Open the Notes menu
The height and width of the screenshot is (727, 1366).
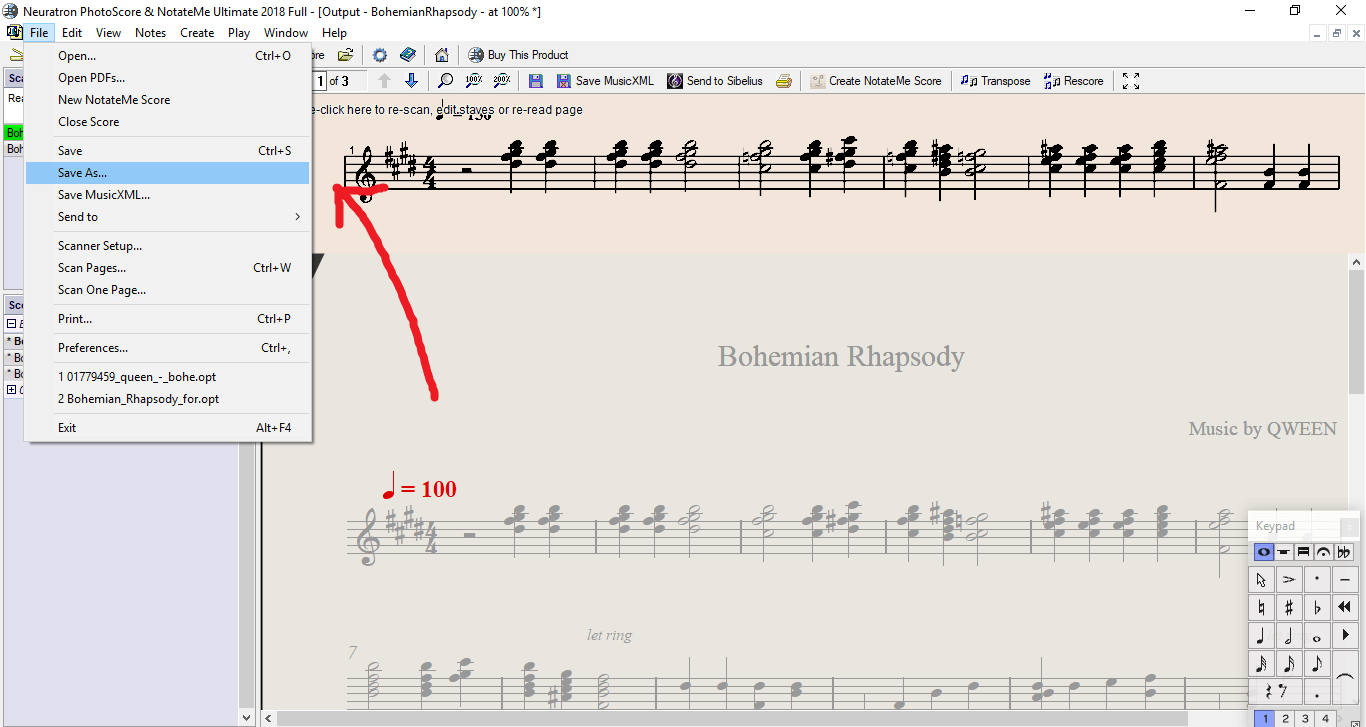click(150, 33)
